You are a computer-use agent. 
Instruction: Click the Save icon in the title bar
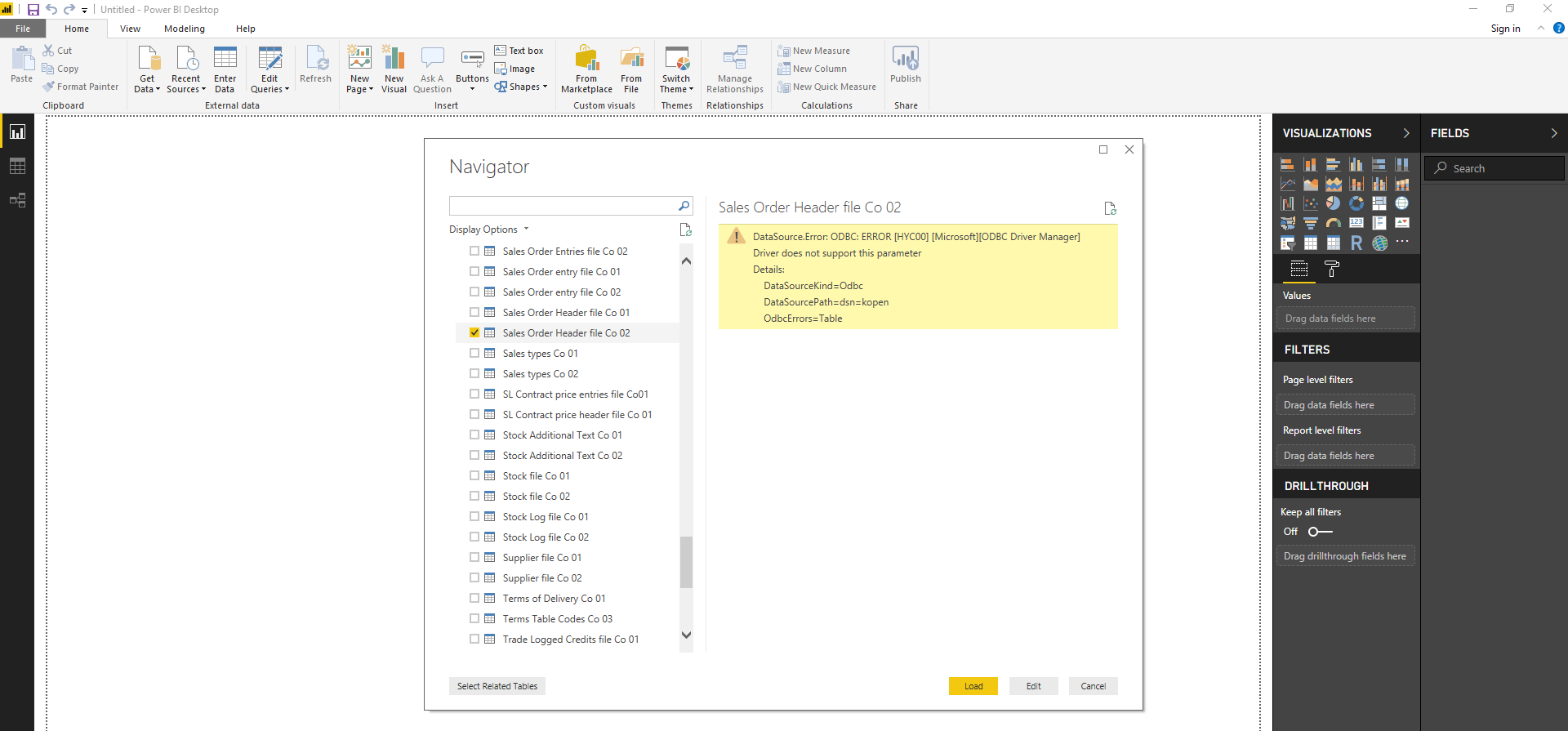coord(33,10)
